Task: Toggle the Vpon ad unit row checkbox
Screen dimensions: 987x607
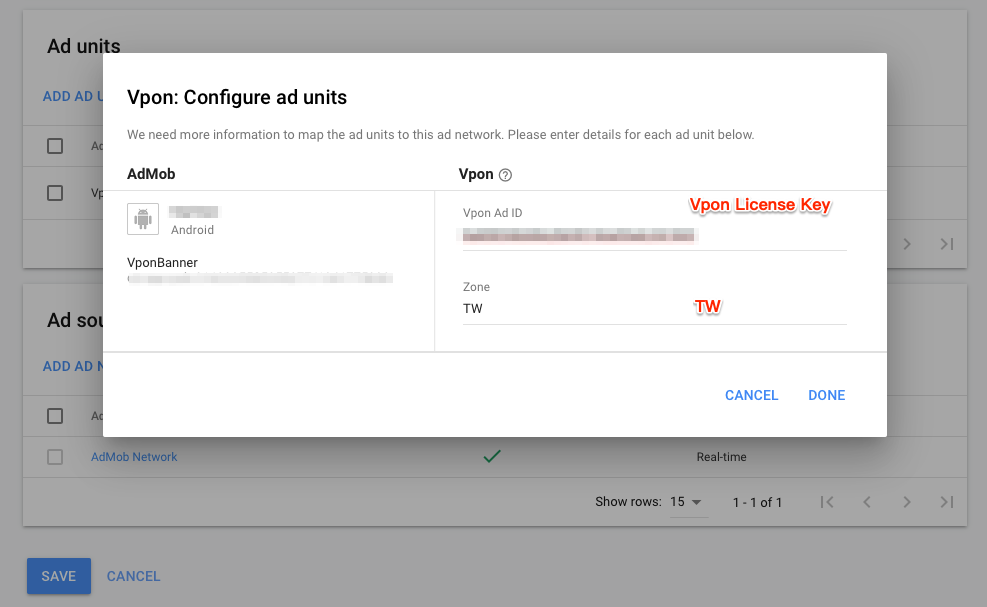Action: pos(55,193)
